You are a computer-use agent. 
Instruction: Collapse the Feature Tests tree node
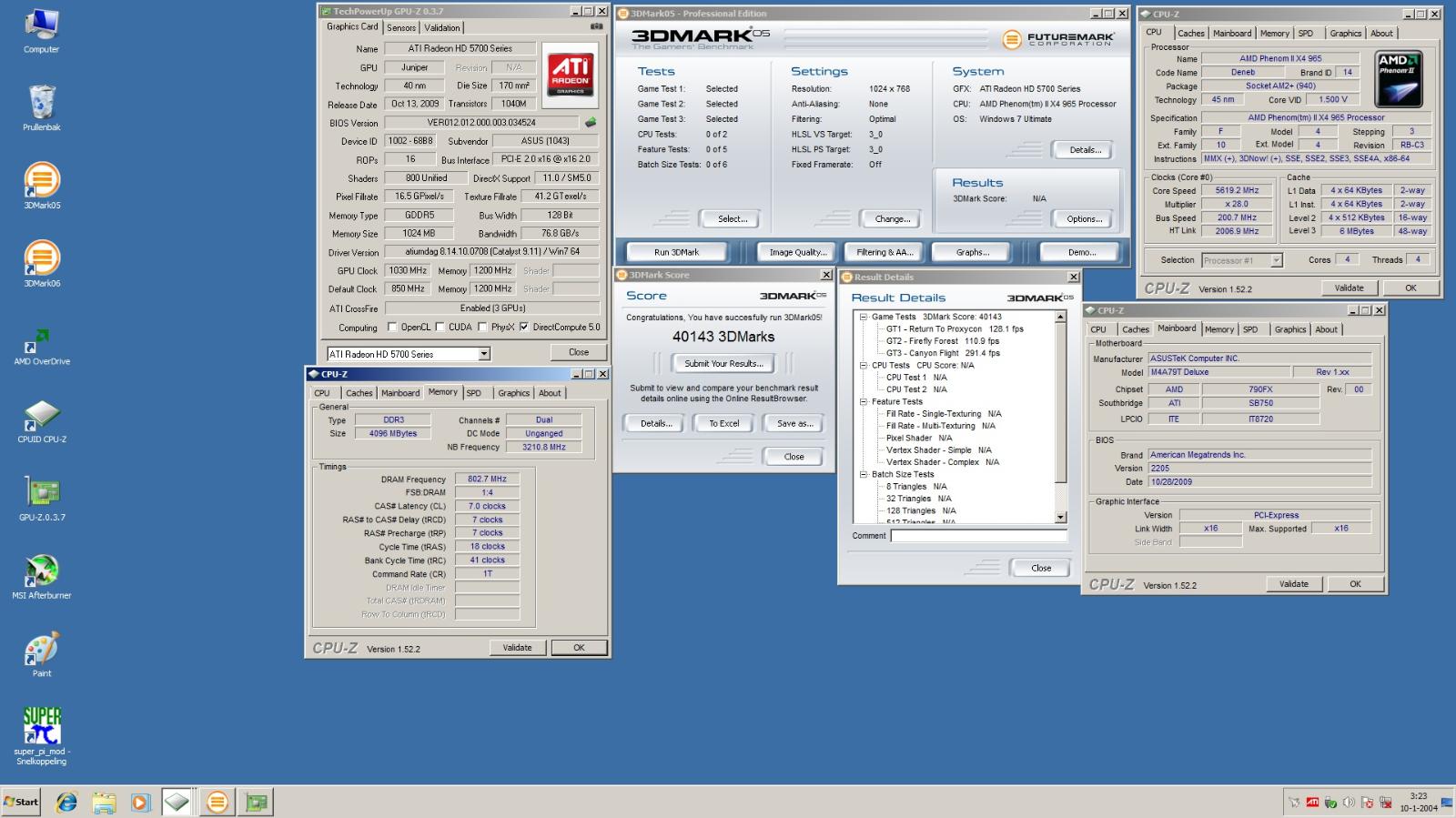coord(863,401)
